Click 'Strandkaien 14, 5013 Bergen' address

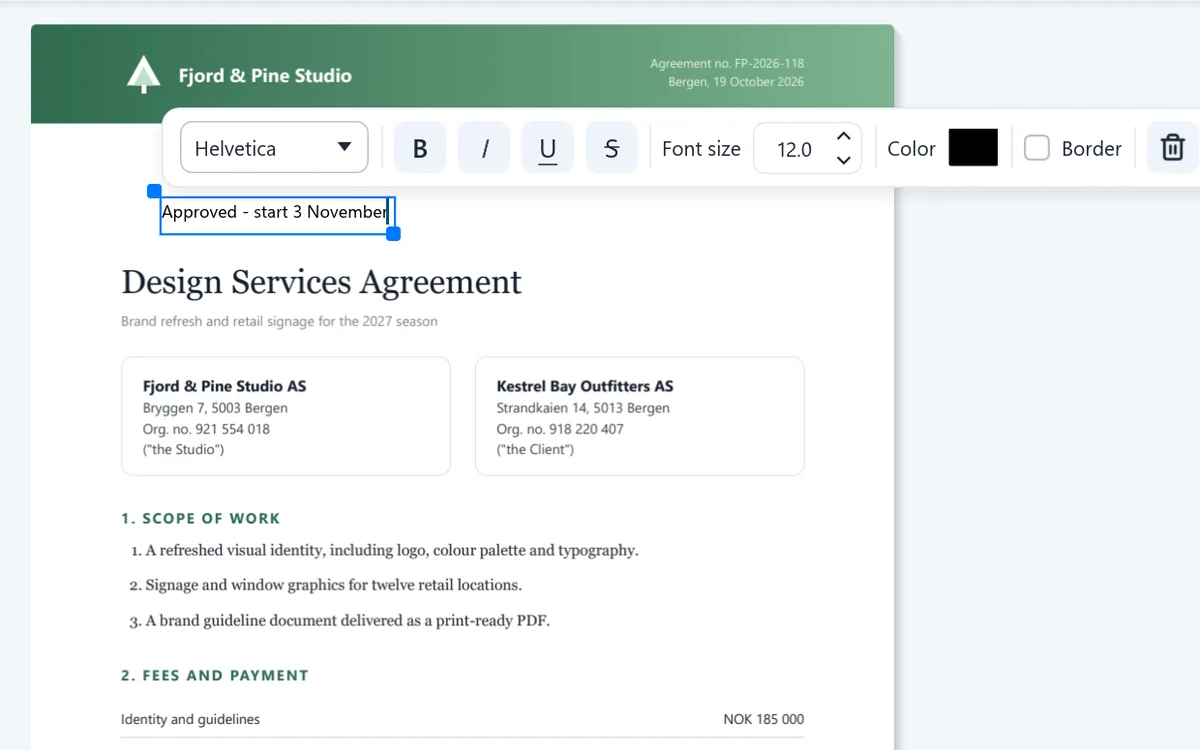pos(583,408)
